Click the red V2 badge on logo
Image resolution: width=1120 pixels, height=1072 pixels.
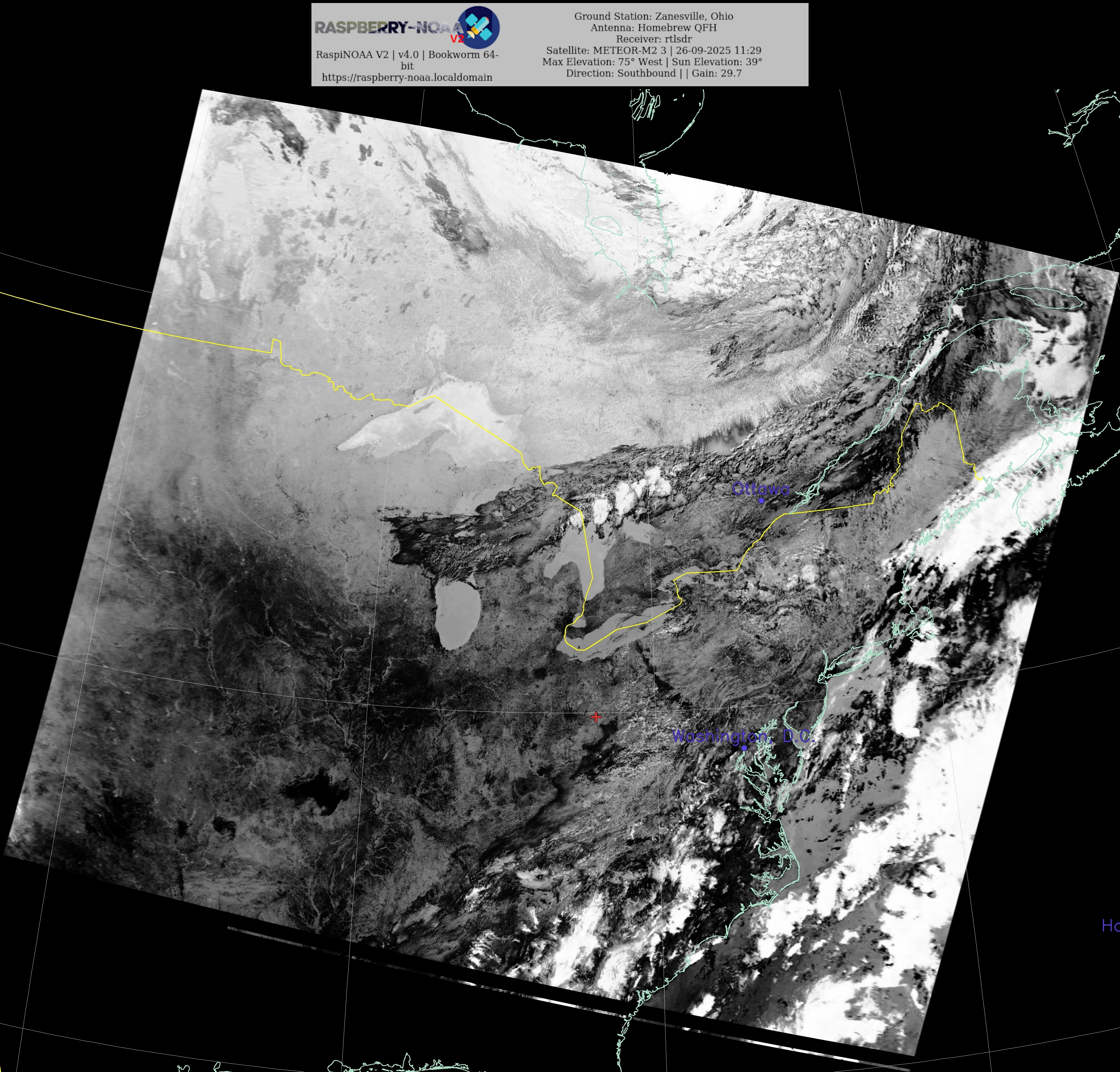[x=457, y=39]
